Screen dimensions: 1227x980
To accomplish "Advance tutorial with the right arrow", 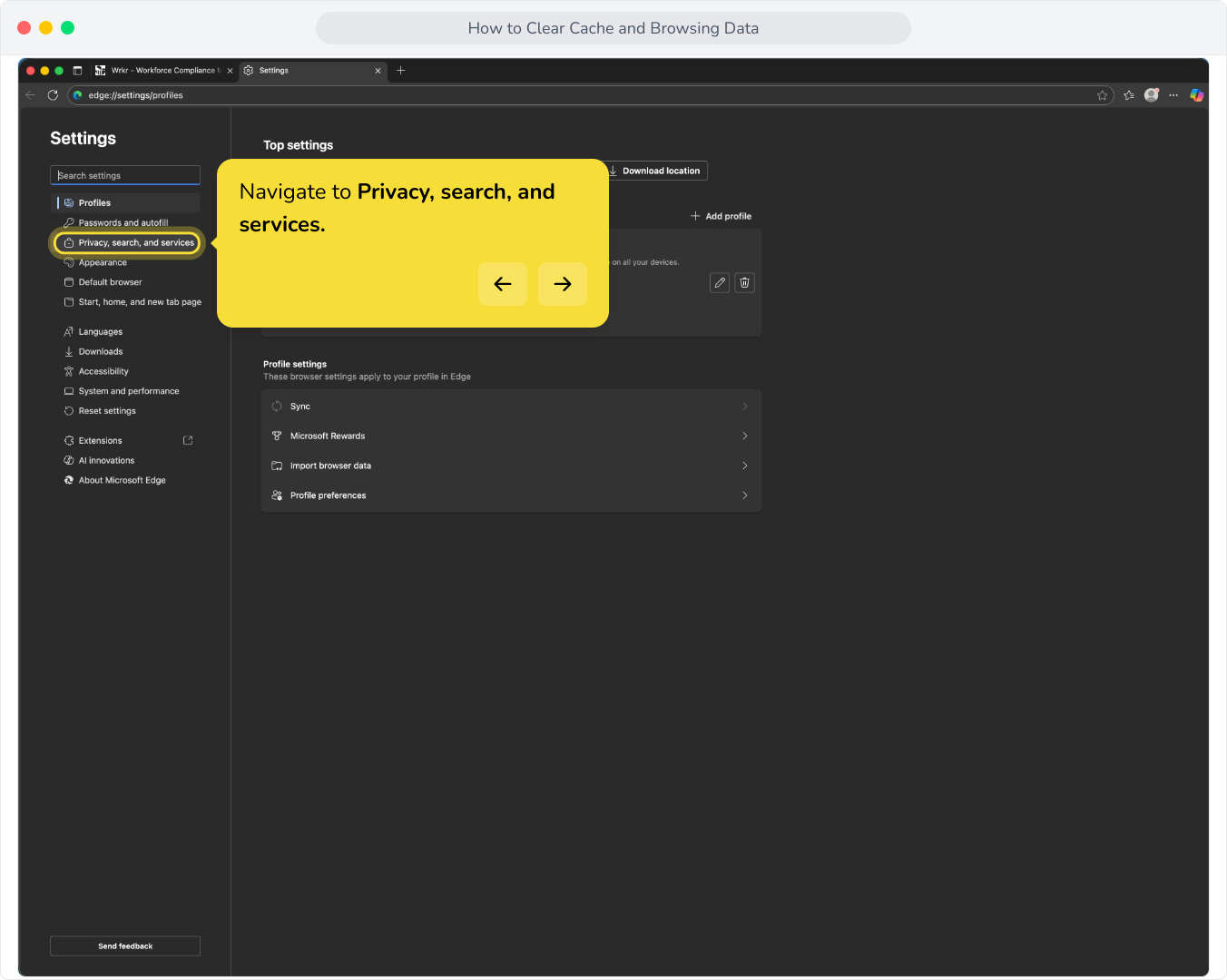I will (563, 284).
